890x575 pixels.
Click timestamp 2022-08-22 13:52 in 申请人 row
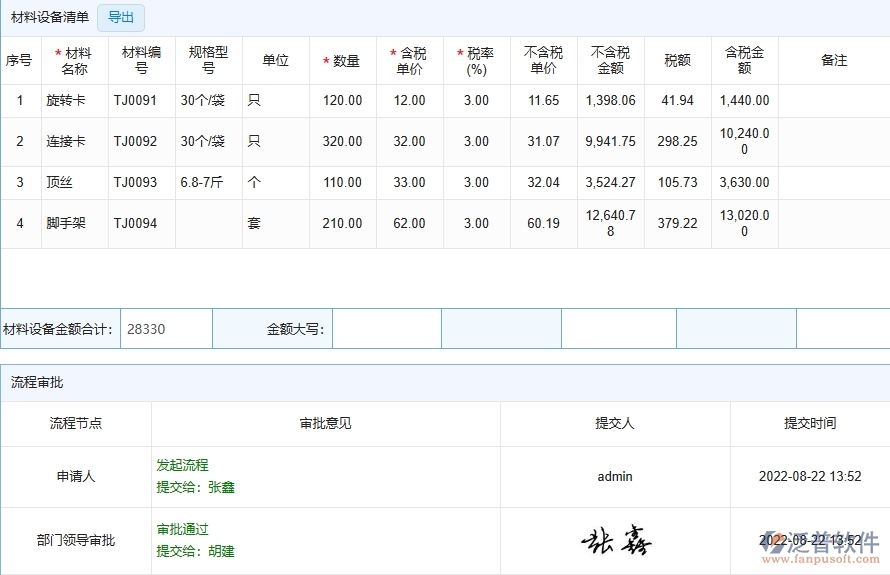click(x=810, y=476)
